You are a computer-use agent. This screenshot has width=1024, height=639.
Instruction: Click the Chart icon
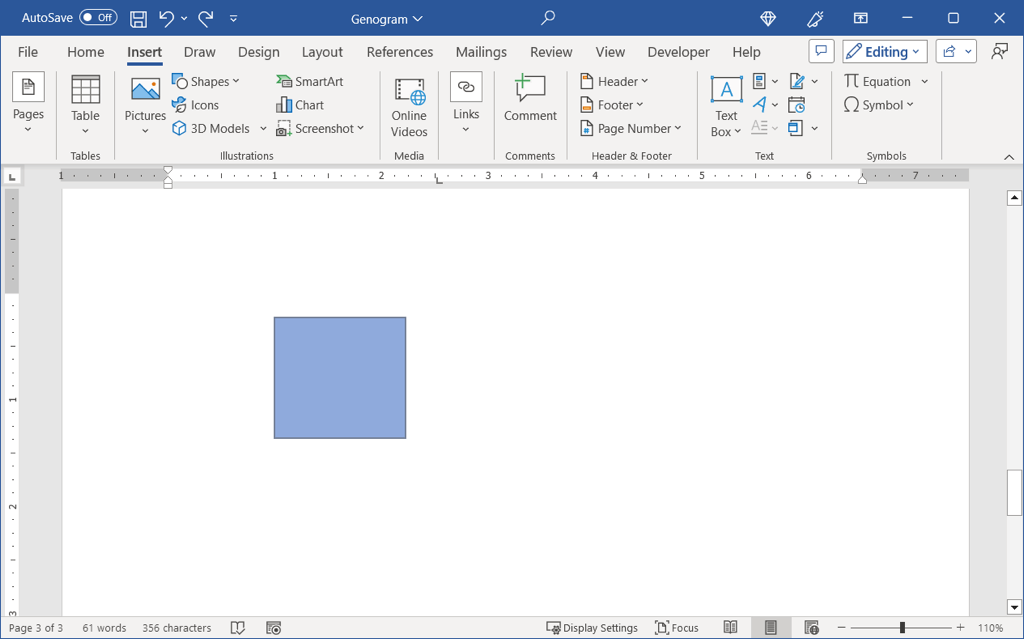tap(300, 105)
